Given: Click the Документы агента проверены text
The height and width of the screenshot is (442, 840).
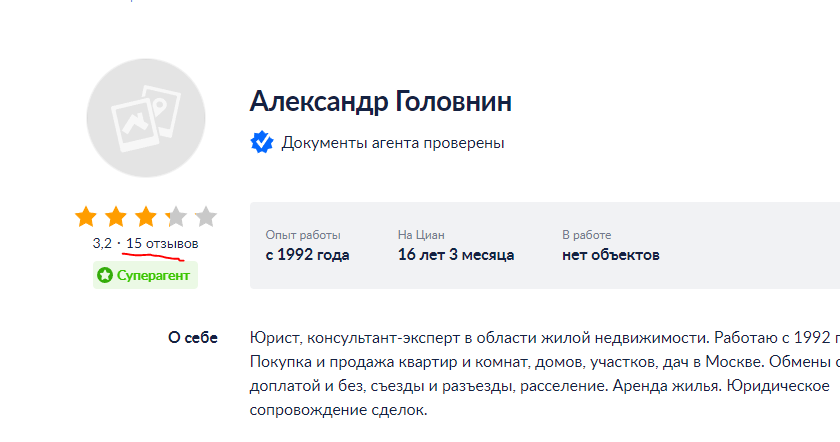Looking at the screenshot, I should 393,143.
